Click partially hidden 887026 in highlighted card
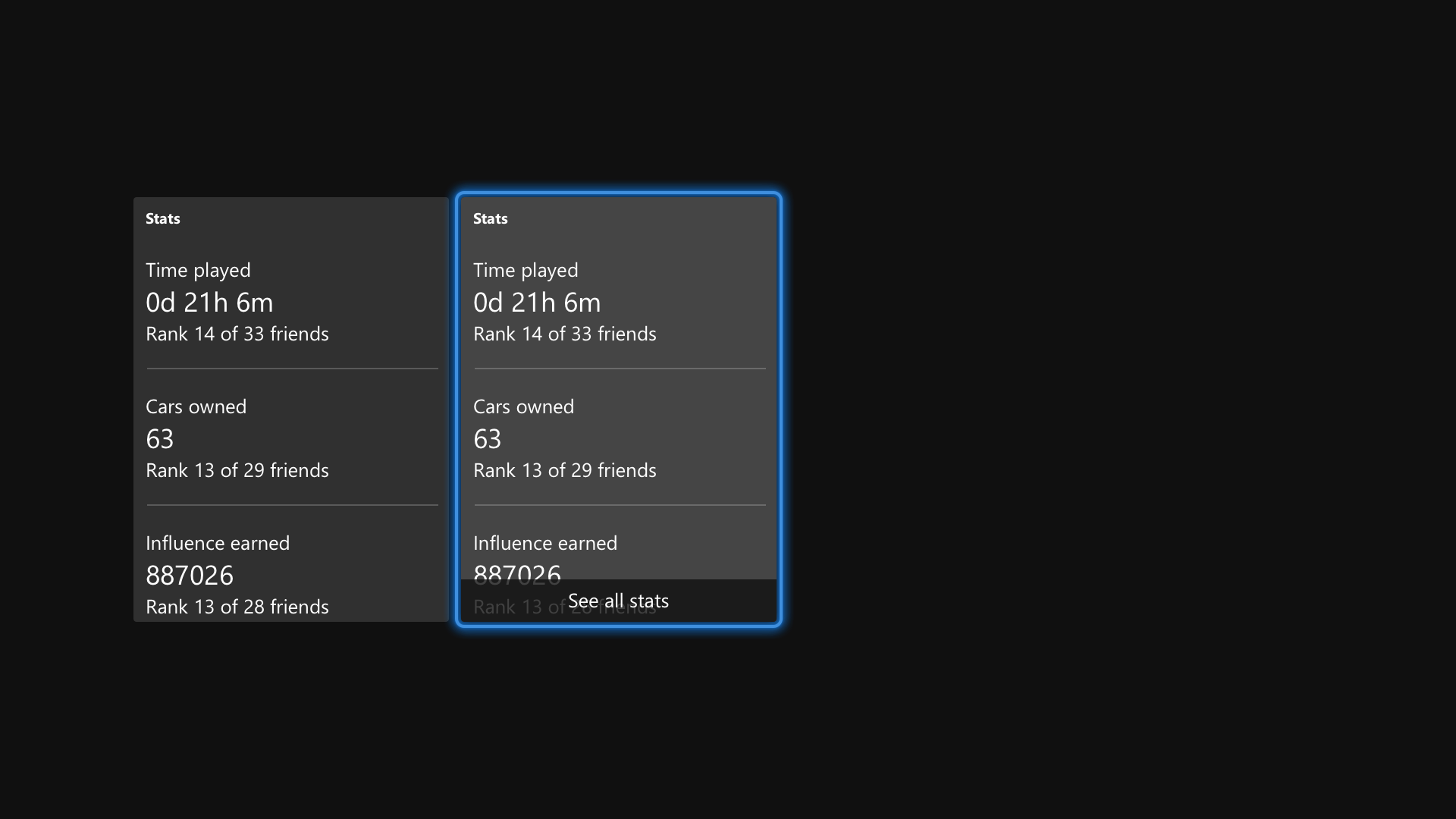This screenshot has width=1456, height=819. [x=516, y=571]
